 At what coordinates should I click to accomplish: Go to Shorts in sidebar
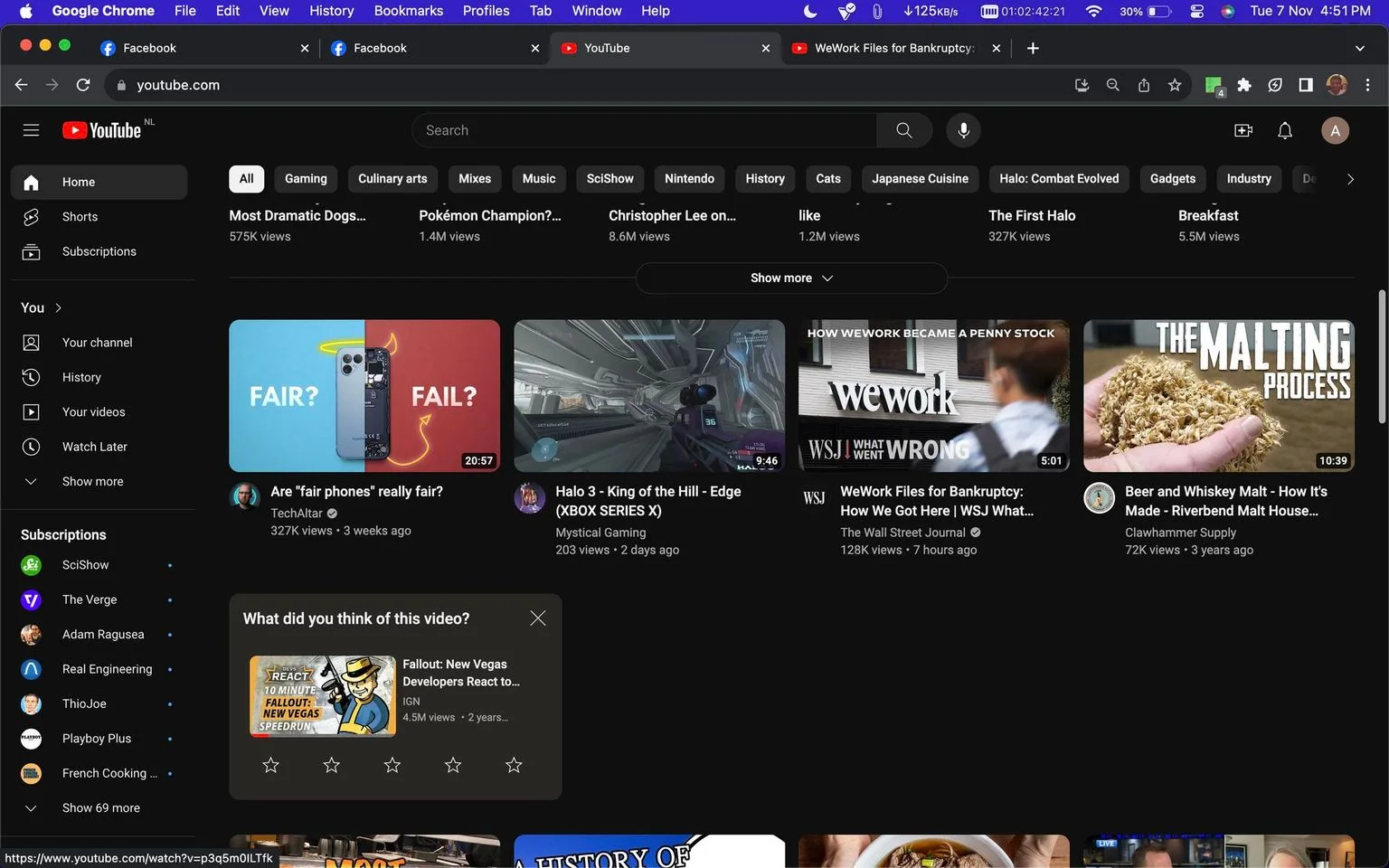(x=98, y=217)
